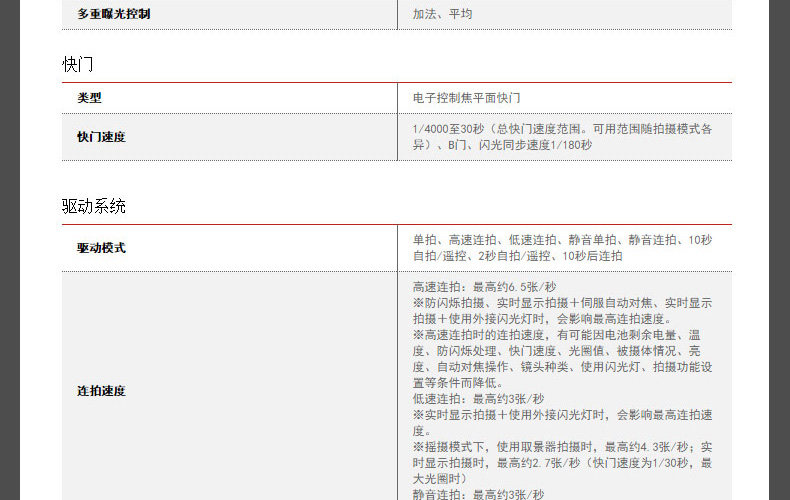The width and height of the screenshot is (790, 500).
Task: Click the 实时显示拍摄＋使用外接闪光灯时 note line
Action: coord(562,415)
